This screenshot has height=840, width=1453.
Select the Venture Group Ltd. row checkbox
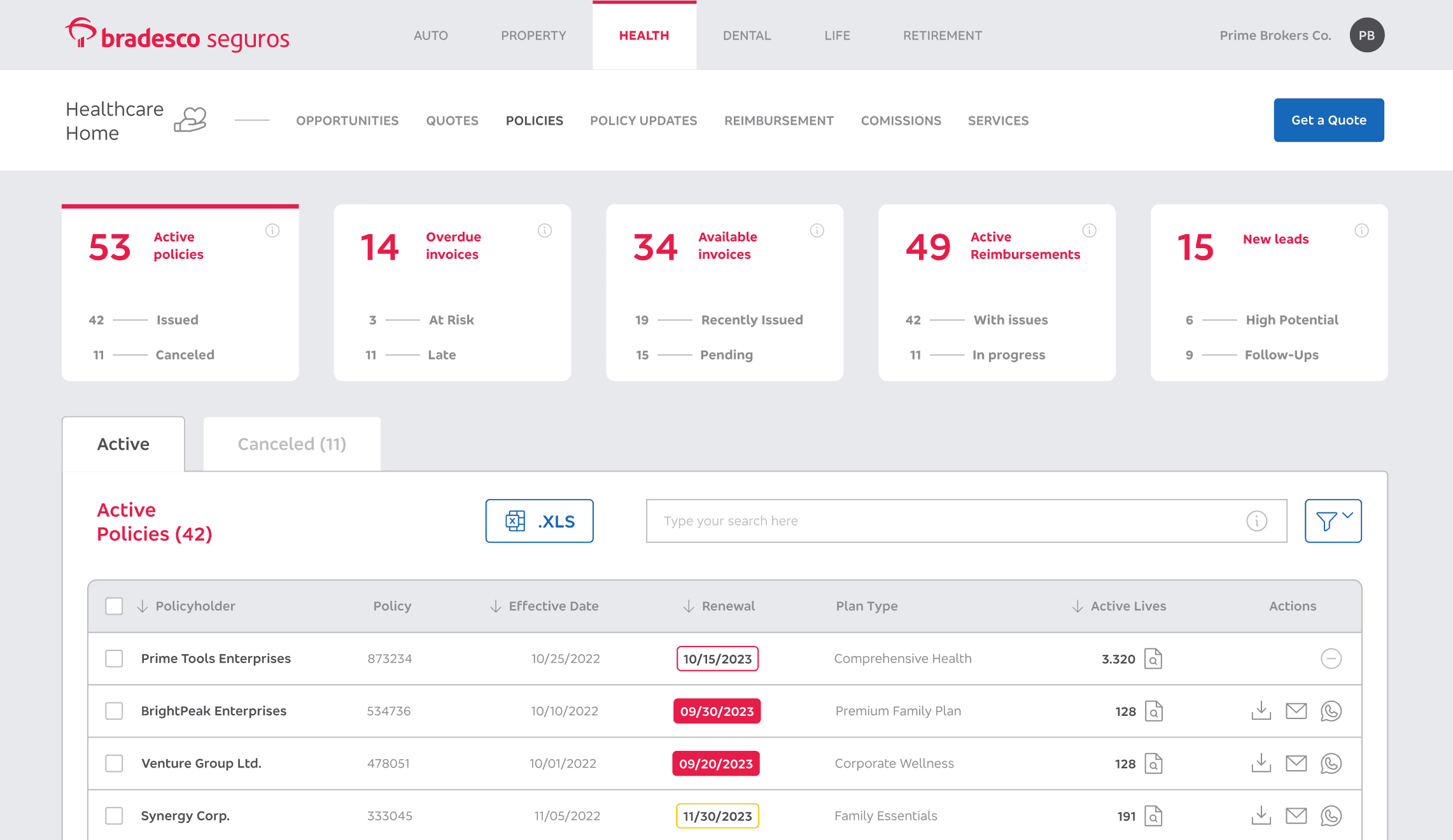pyautogui.click(x=114, y=763)
